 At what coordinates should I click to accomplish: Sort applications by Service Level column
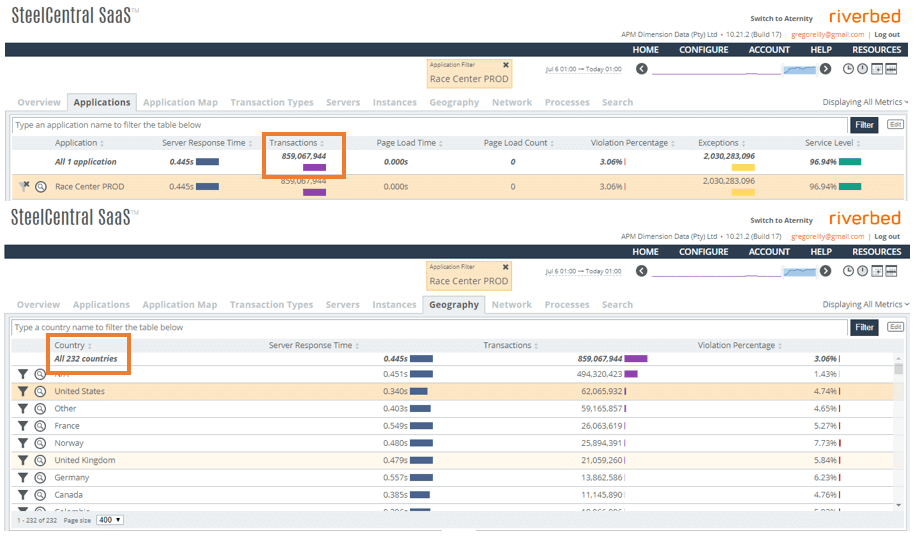(x=832, y=143)
